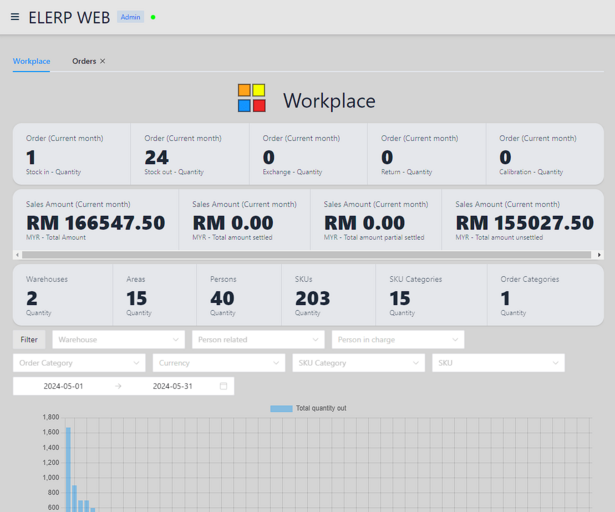The image size is (615, 512).
Task: Click the Admin badge
Action: click(x=131, y=17)
